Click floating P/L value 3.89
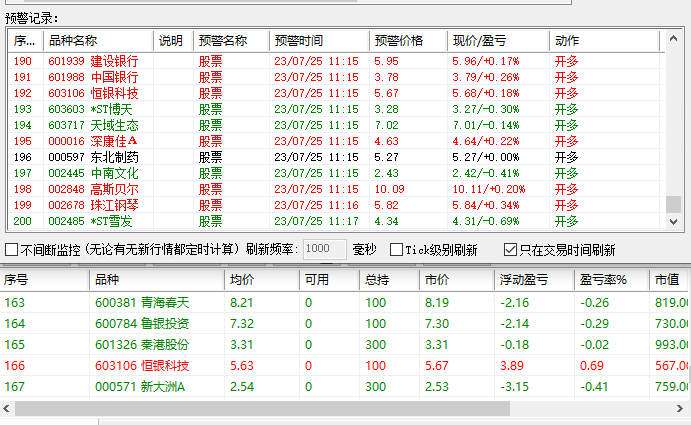 coord(512,365)
